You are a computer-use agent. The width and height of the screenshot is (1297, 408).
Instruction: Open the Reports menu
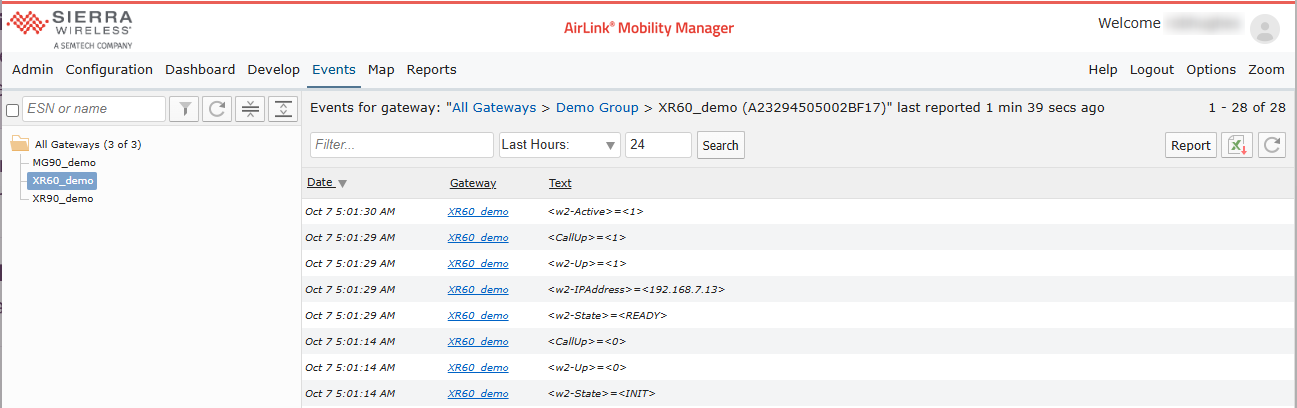click(x=431, y=70)
